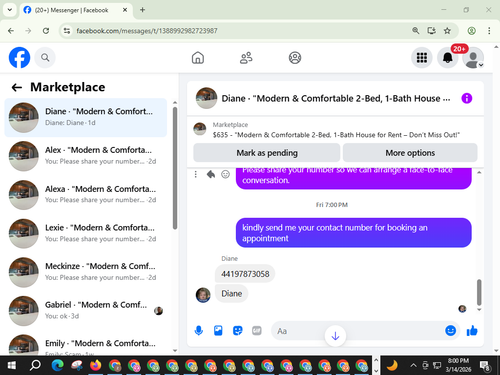Attach a file image icon

point(218,331)
